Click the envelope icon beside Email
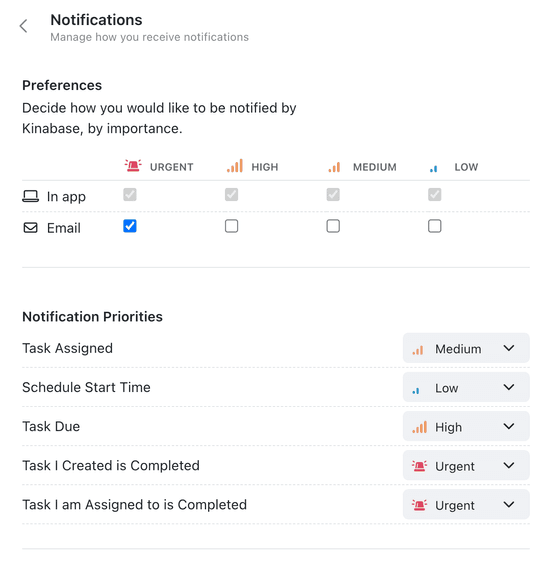This screenshot has height=563, width=550. tap(31, 228)
